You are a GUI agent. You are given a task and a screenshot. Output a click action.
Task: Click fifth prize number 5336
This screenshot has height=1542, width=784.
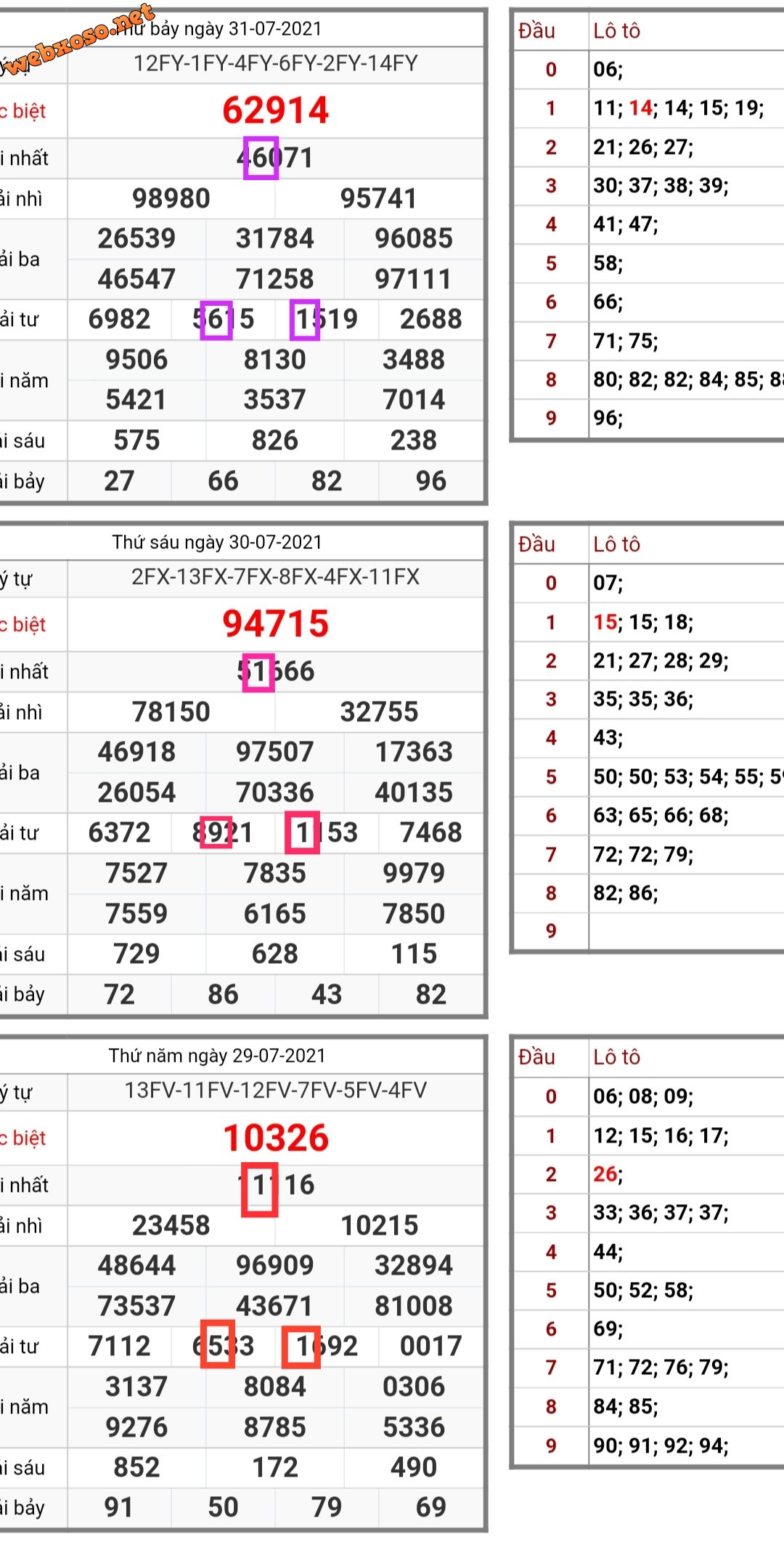click(414, 1427)
